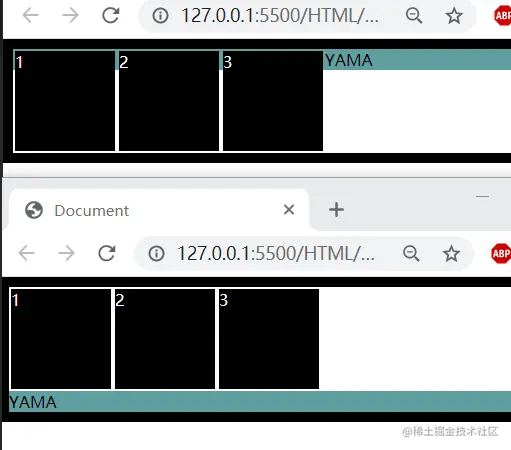Open a new tab with plus button

click(x=336, y=210)
